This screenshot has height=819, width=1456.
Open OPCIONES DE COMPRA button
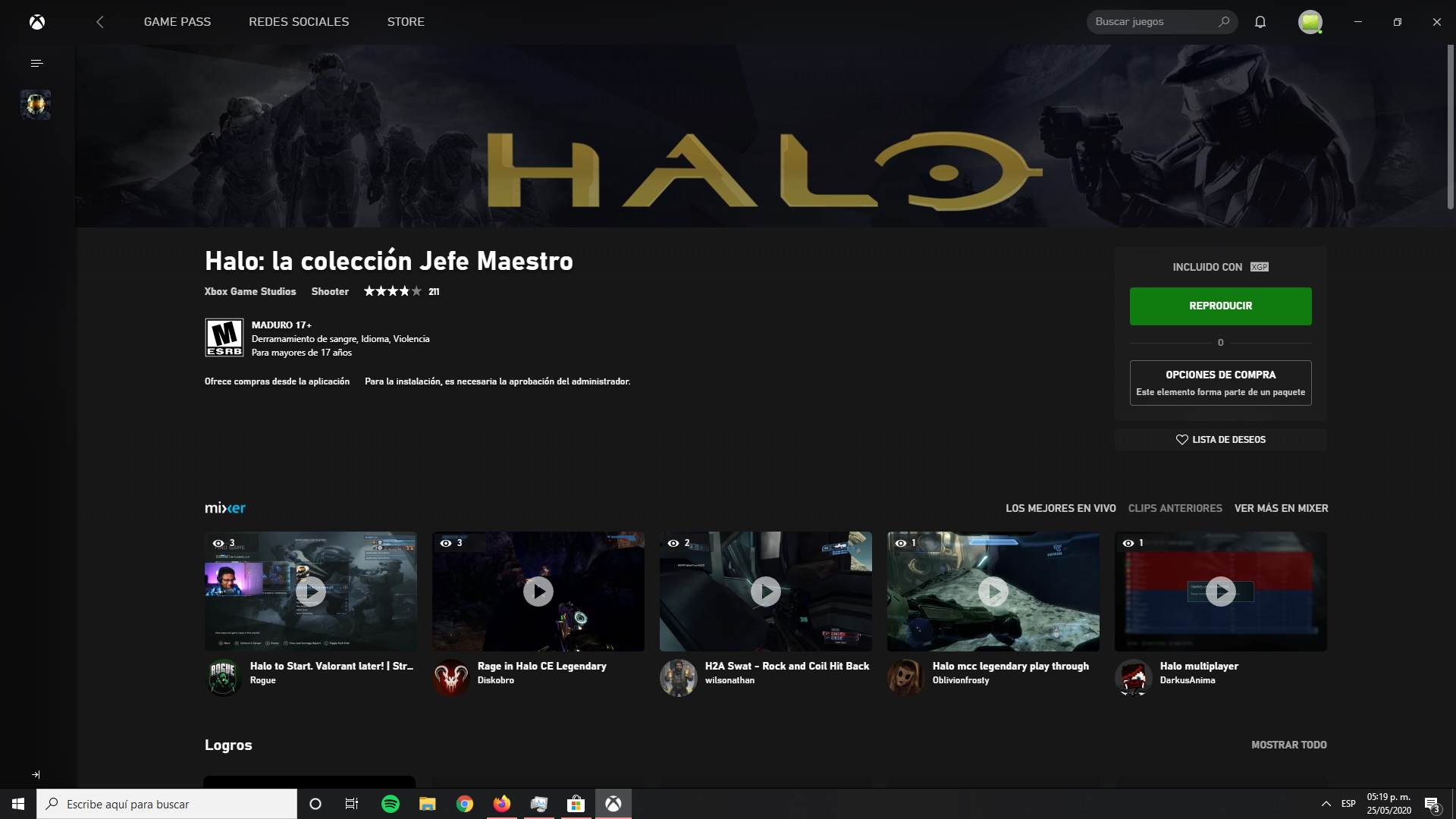(x=1220, y=383)
